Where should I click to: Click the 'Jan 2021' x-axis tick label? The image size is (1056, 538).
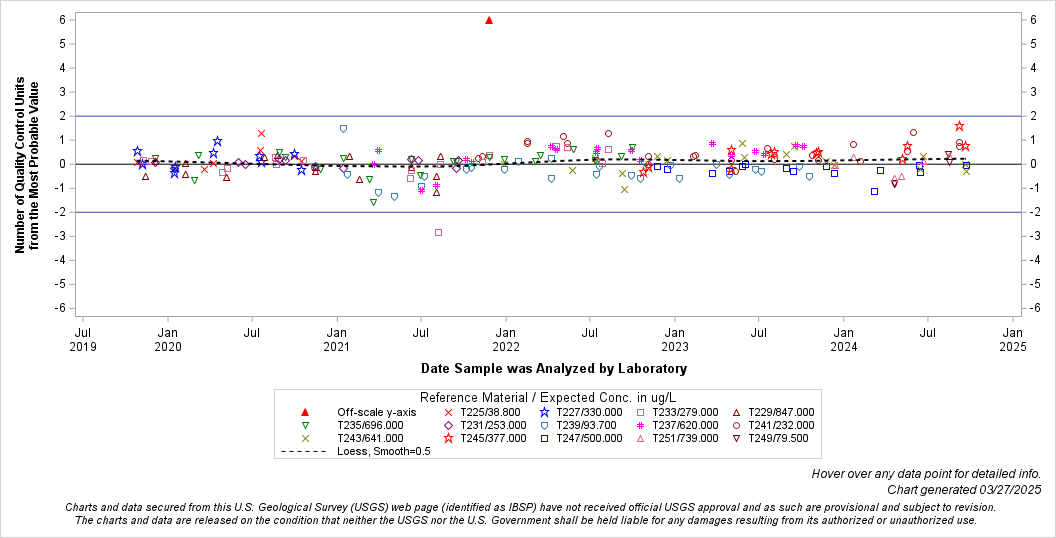(x=337, y=339)
